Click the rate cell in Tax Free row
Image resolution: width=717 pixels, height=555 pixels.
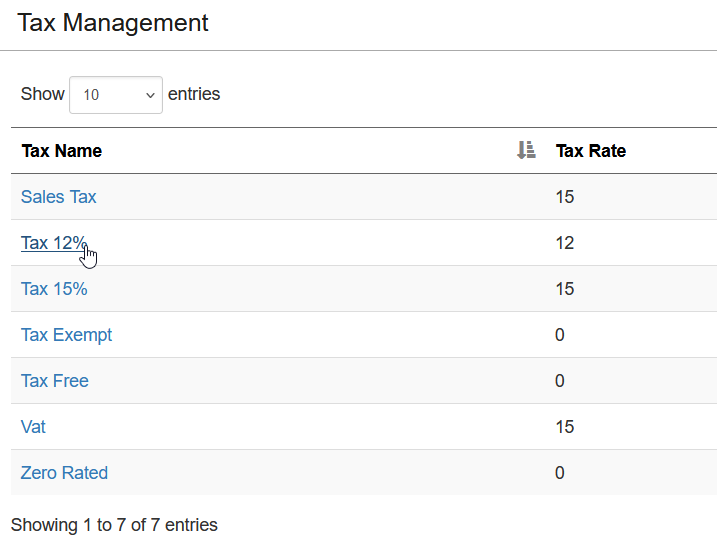pos(560,381)
